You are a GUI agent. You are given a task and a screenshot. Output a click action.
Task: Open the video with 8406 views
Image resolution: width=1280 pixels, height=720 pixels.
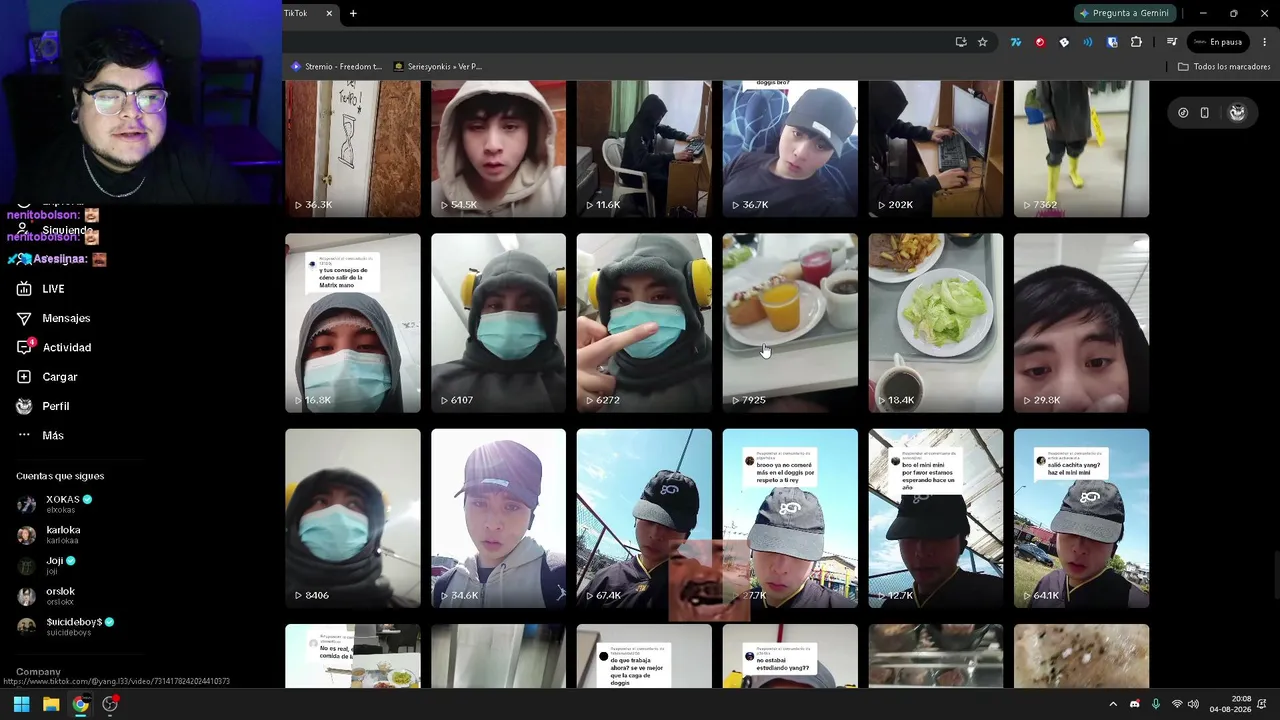click(x=353, y=518)
